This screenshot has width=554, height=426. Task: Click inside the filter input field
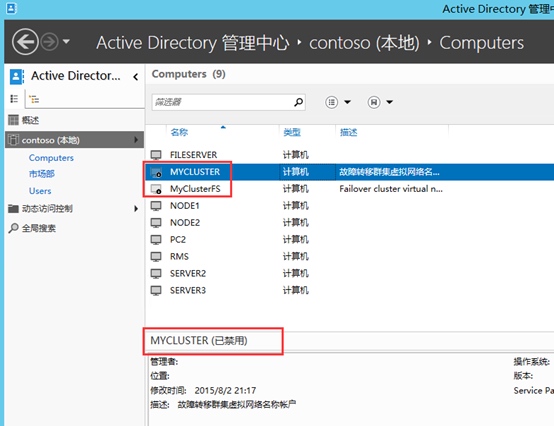pyautogui.click(x=222, y=102)
